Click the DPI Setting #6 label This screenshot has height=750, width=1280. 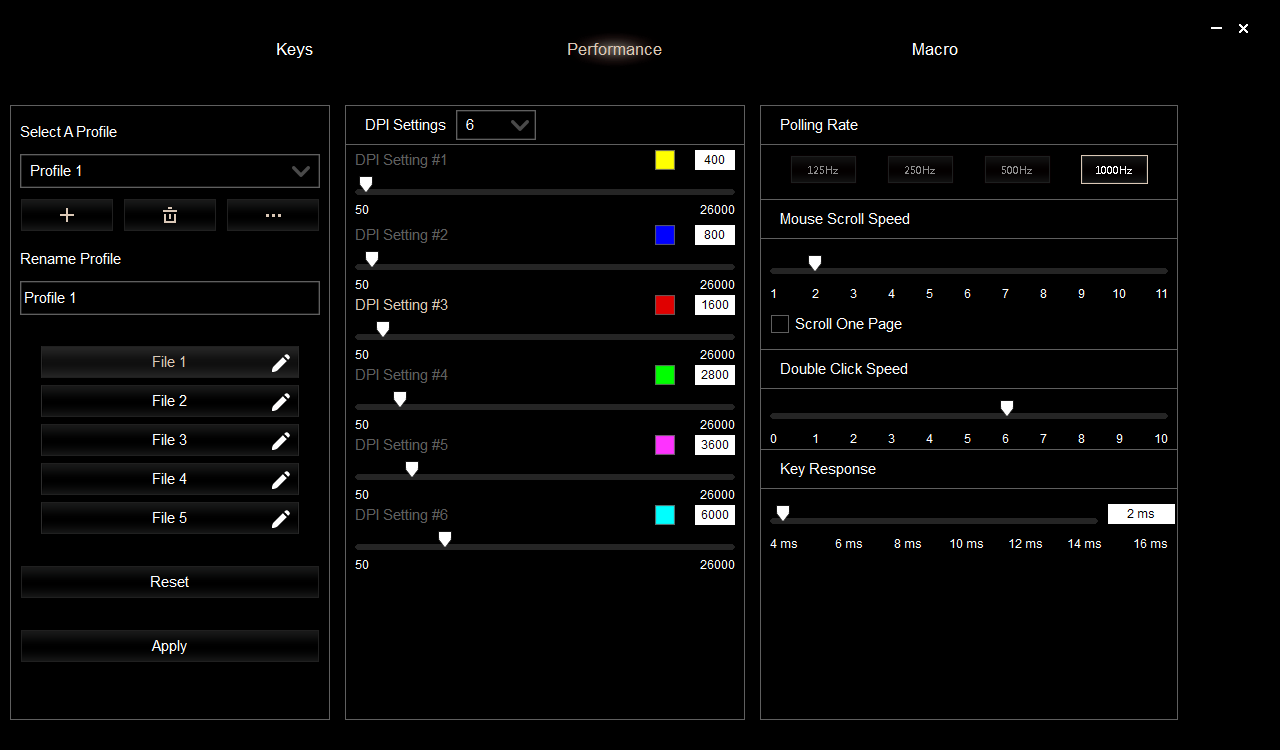pyautogui.click(x=402, y=515)
